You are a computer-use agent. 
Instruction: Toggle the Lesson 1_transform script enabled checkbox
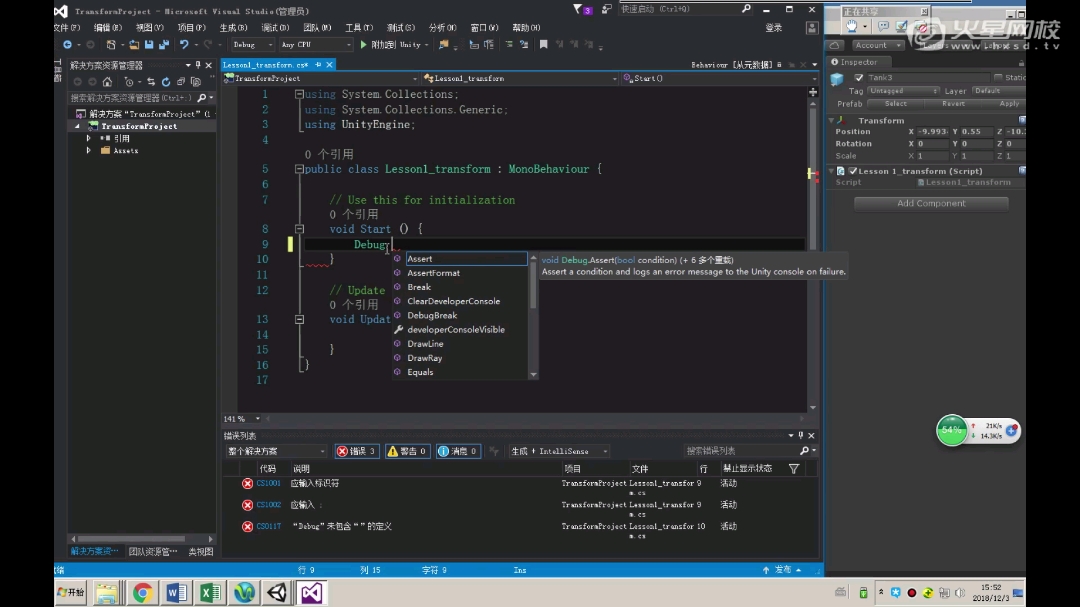tap(853, 171)
